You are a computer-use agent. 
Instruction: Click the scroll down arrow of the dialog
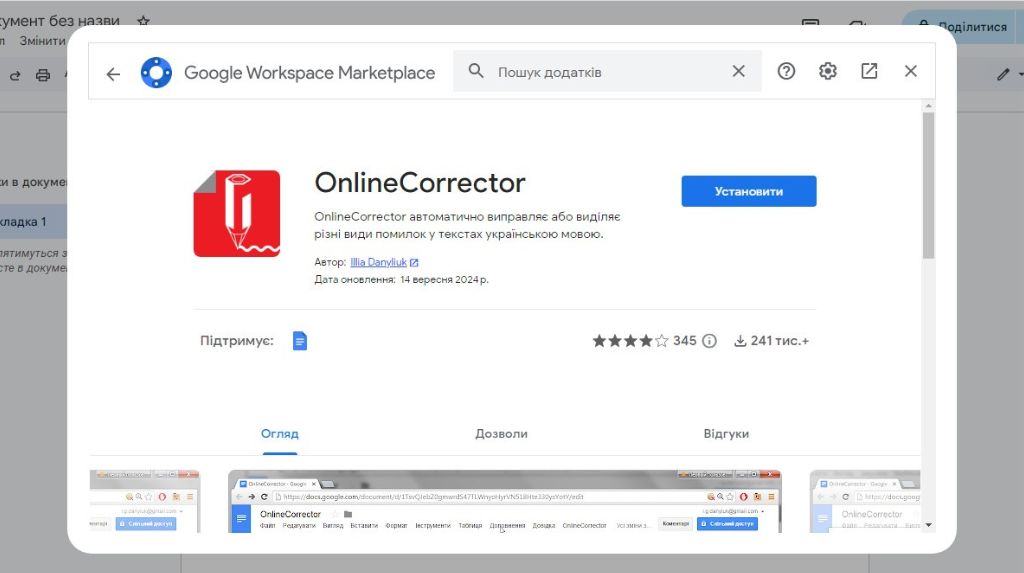click(929, 525)
